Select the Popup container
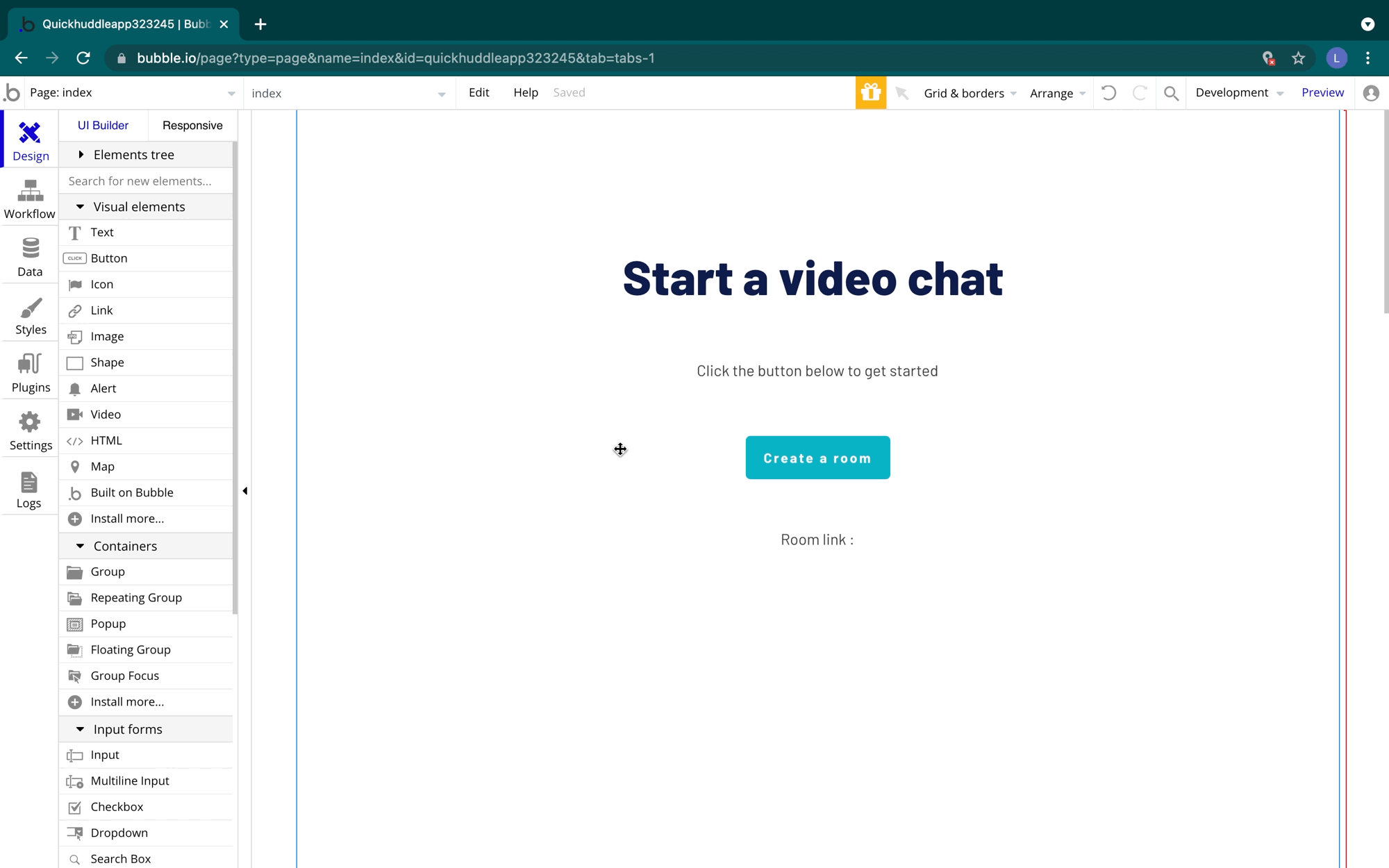Screen dimensions: 1389x868 tap(146, 624)
